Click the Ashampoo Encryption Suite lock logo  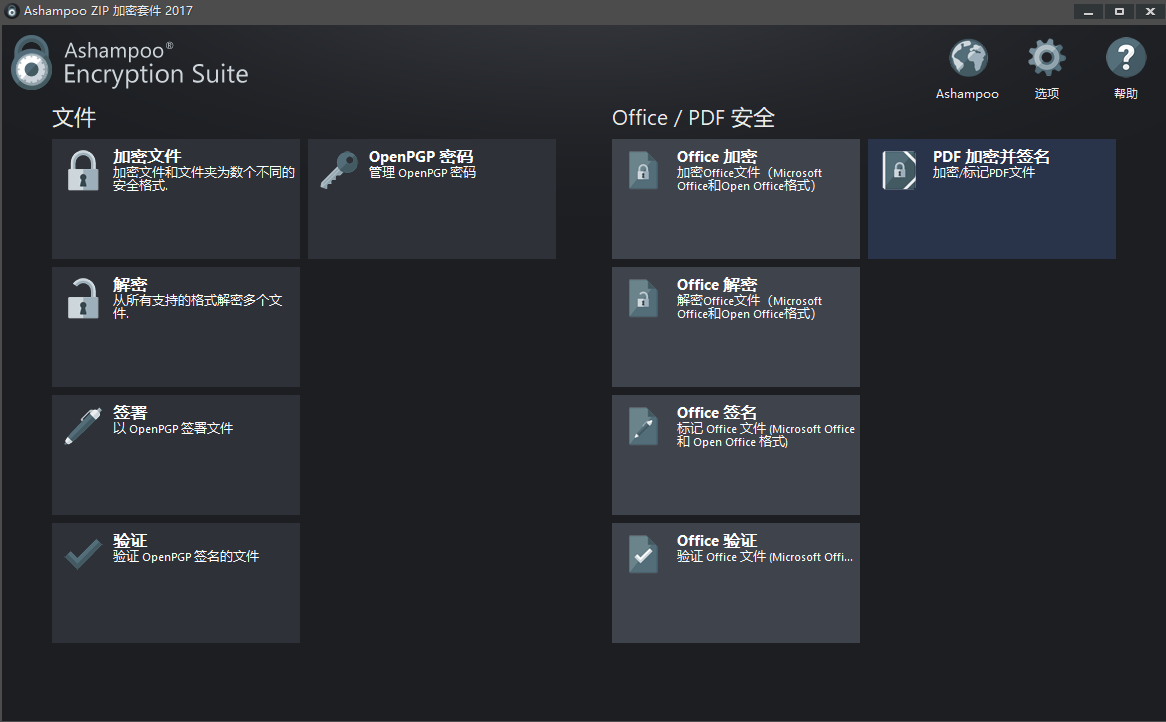(x=31, y=63)
